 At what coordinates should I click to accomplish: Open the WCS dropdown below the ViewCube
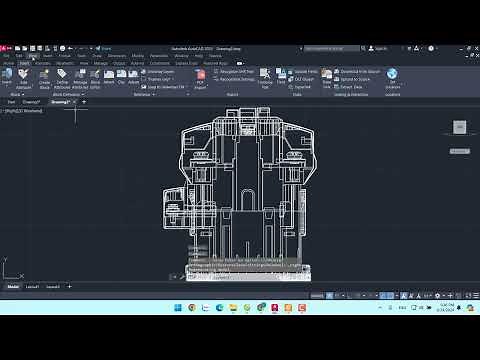coord(460,151)
